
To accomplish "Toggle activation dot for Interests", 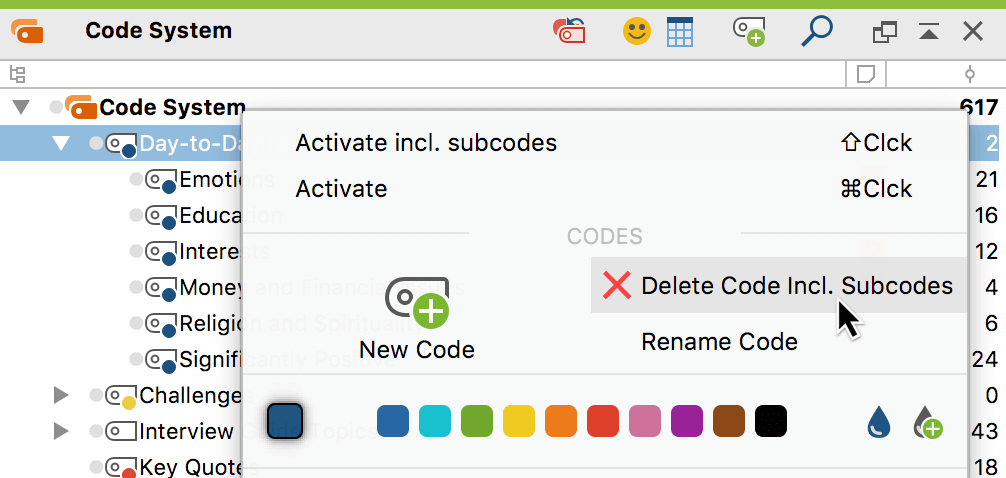I will (135, 252).
